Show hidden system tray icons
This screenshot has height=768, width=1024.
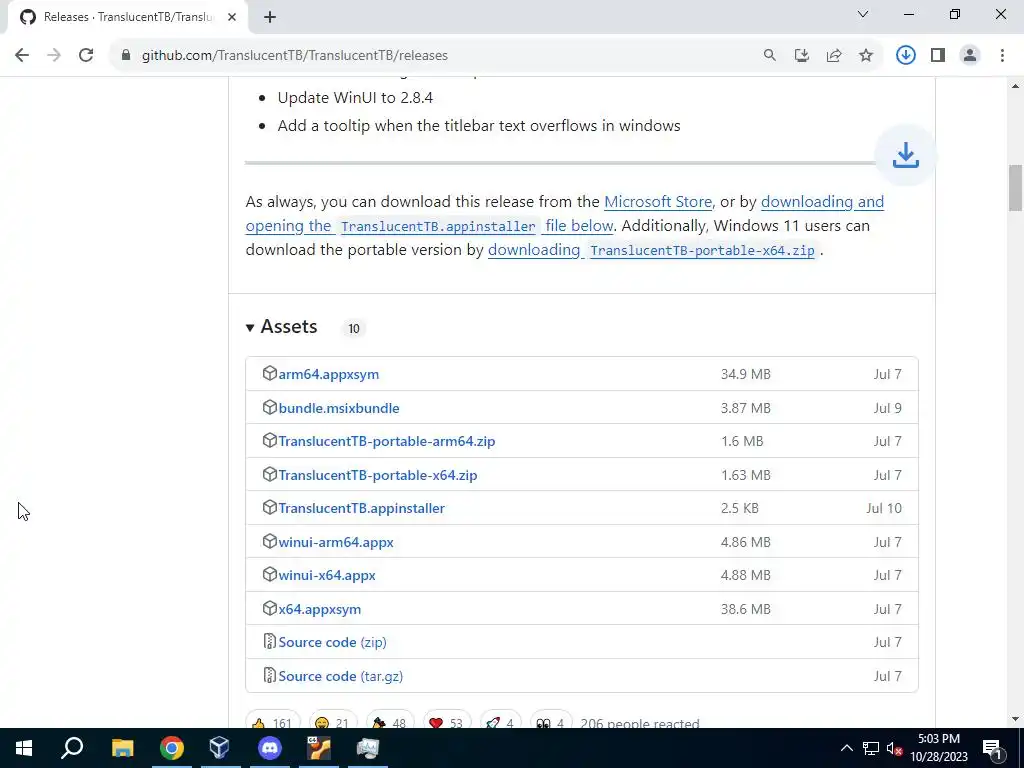click(846, 748)
